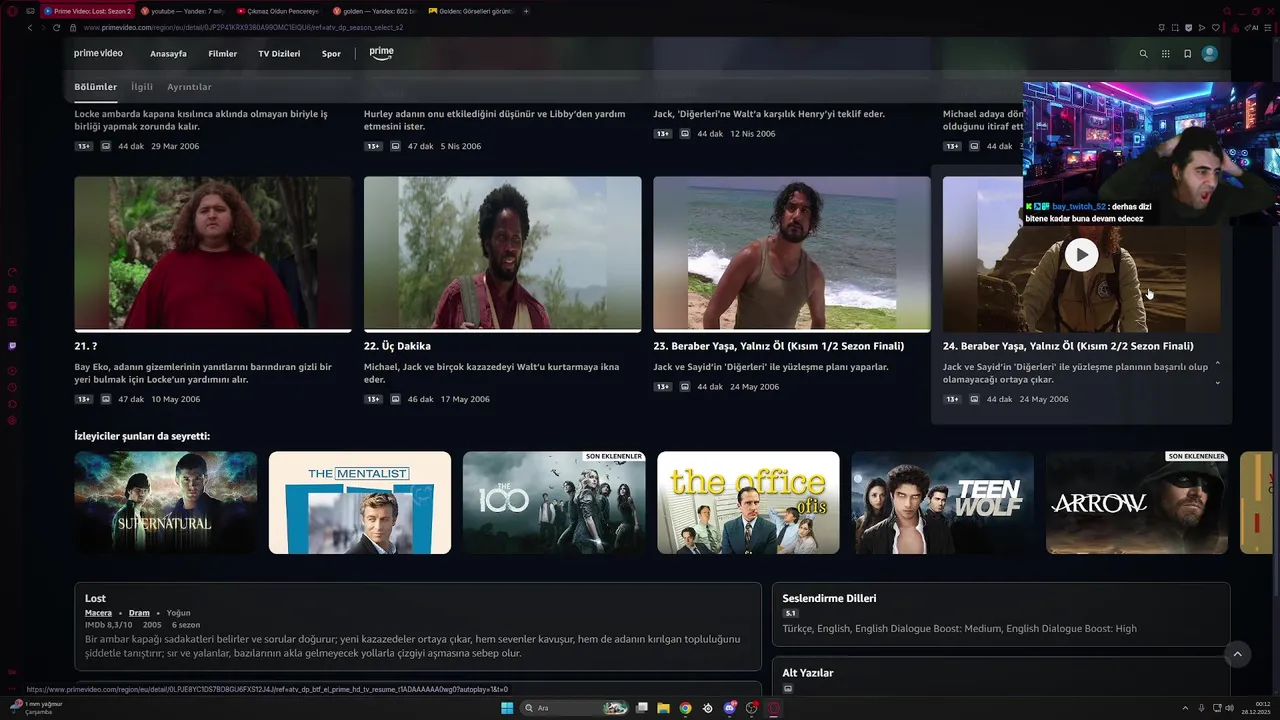Open the Filmler navigation menu
This screenshot has height=720, width=1280.
[222, 54]
